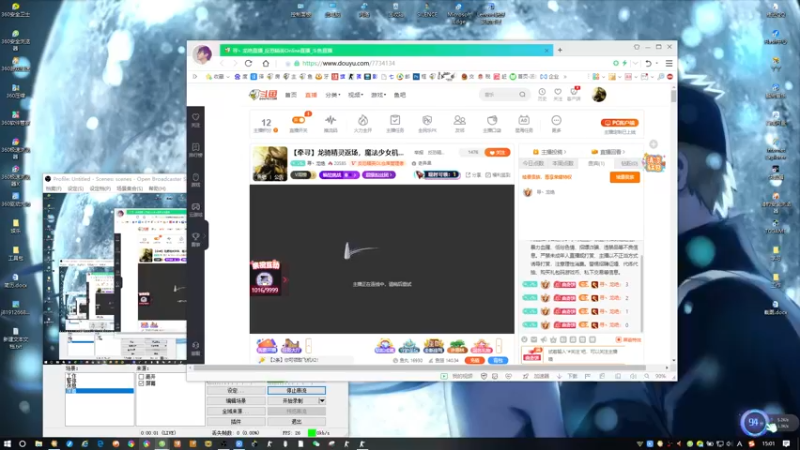This screenshot has width=800, height=450.
Task: Open the client download icon with red badge
Action: [x=574, y=92]
